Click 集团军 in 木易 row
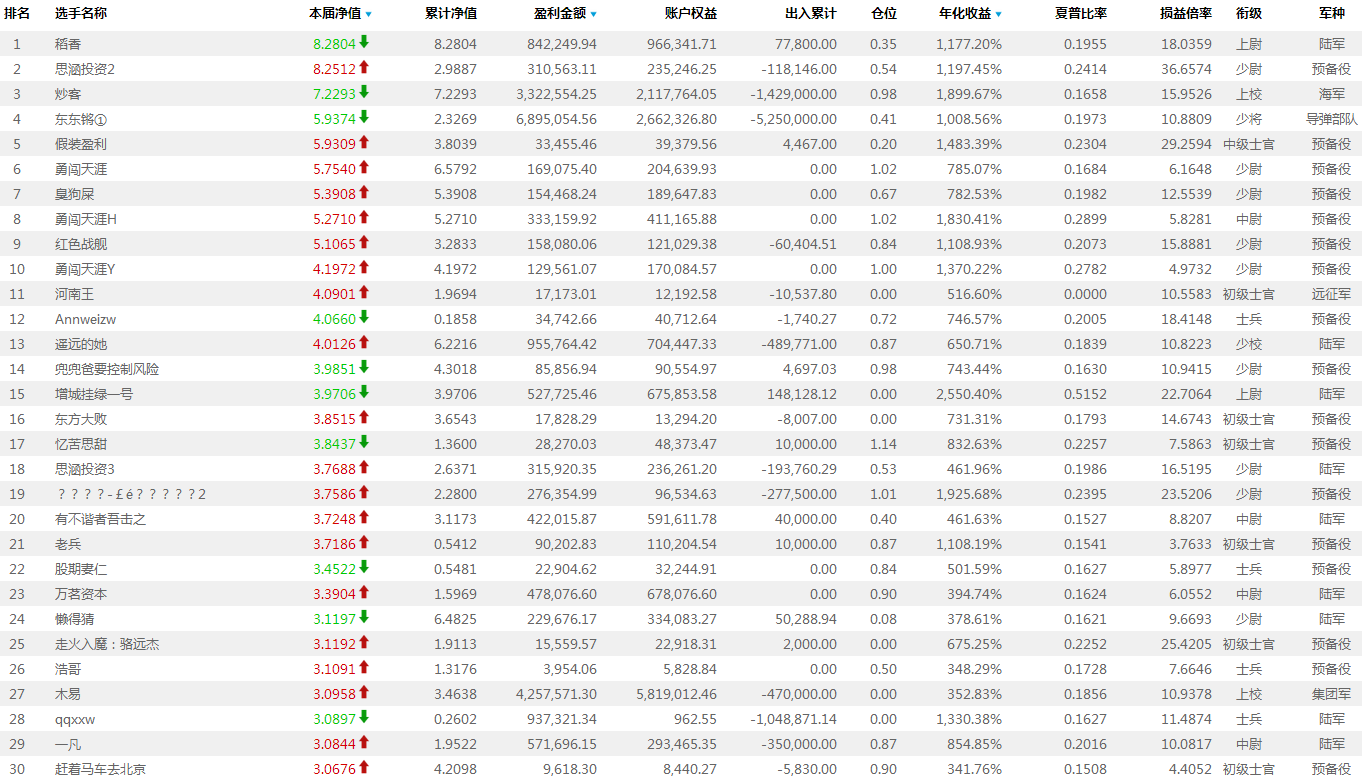1362x780 pixels. [1332, 694]
